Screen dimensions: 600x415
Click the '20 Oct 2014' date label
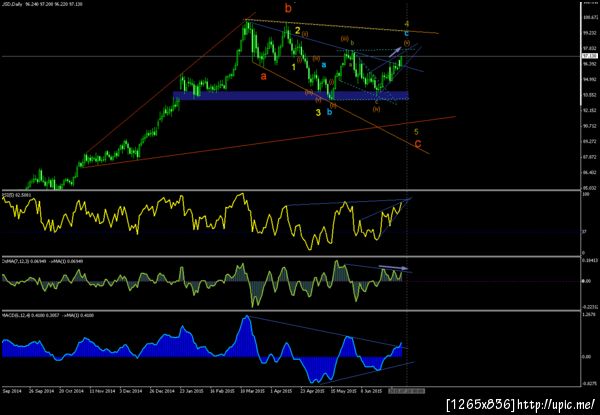click(x=73, y=391)
